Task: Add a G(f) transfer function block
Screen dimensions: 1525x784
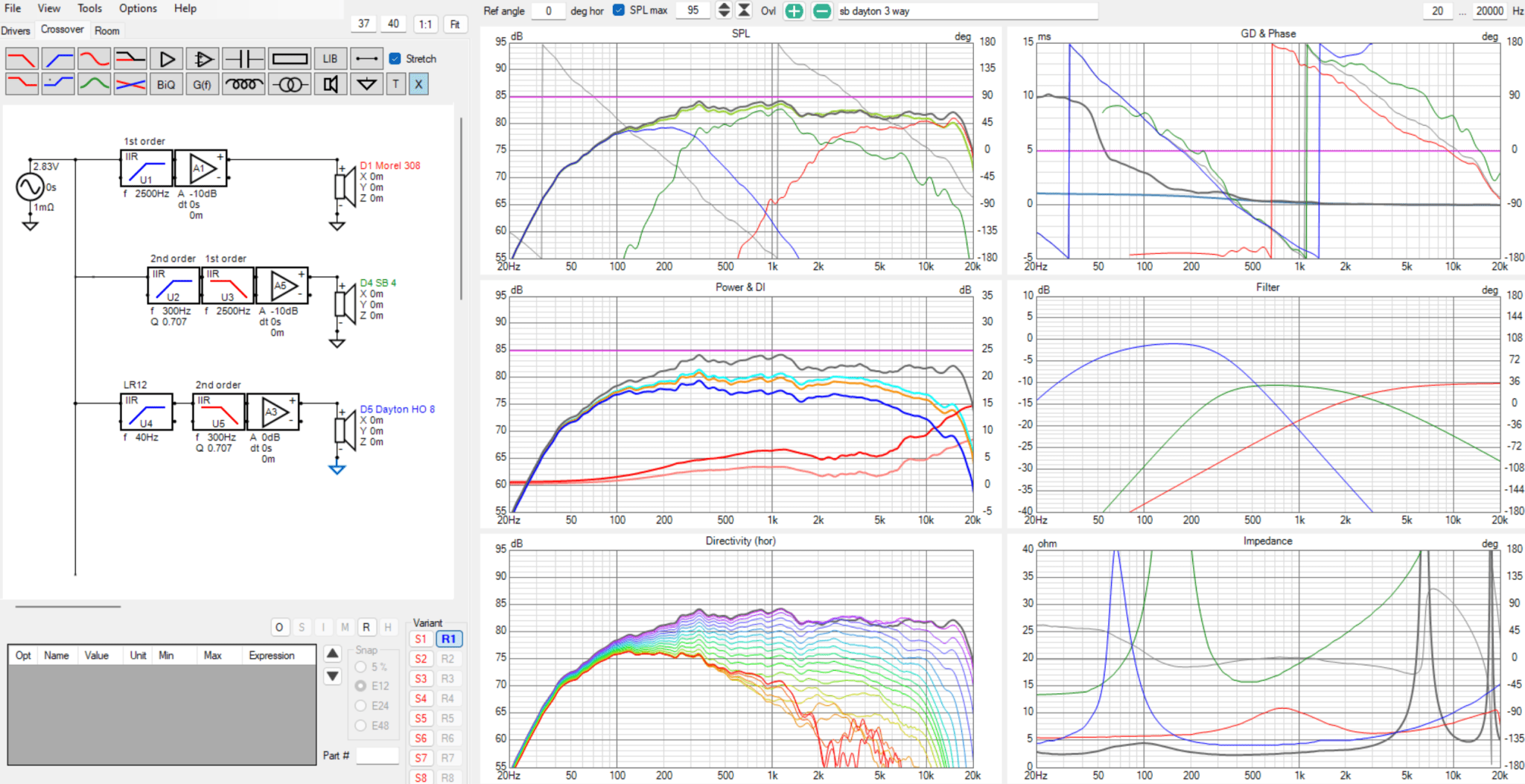Action: coord(203,84)
